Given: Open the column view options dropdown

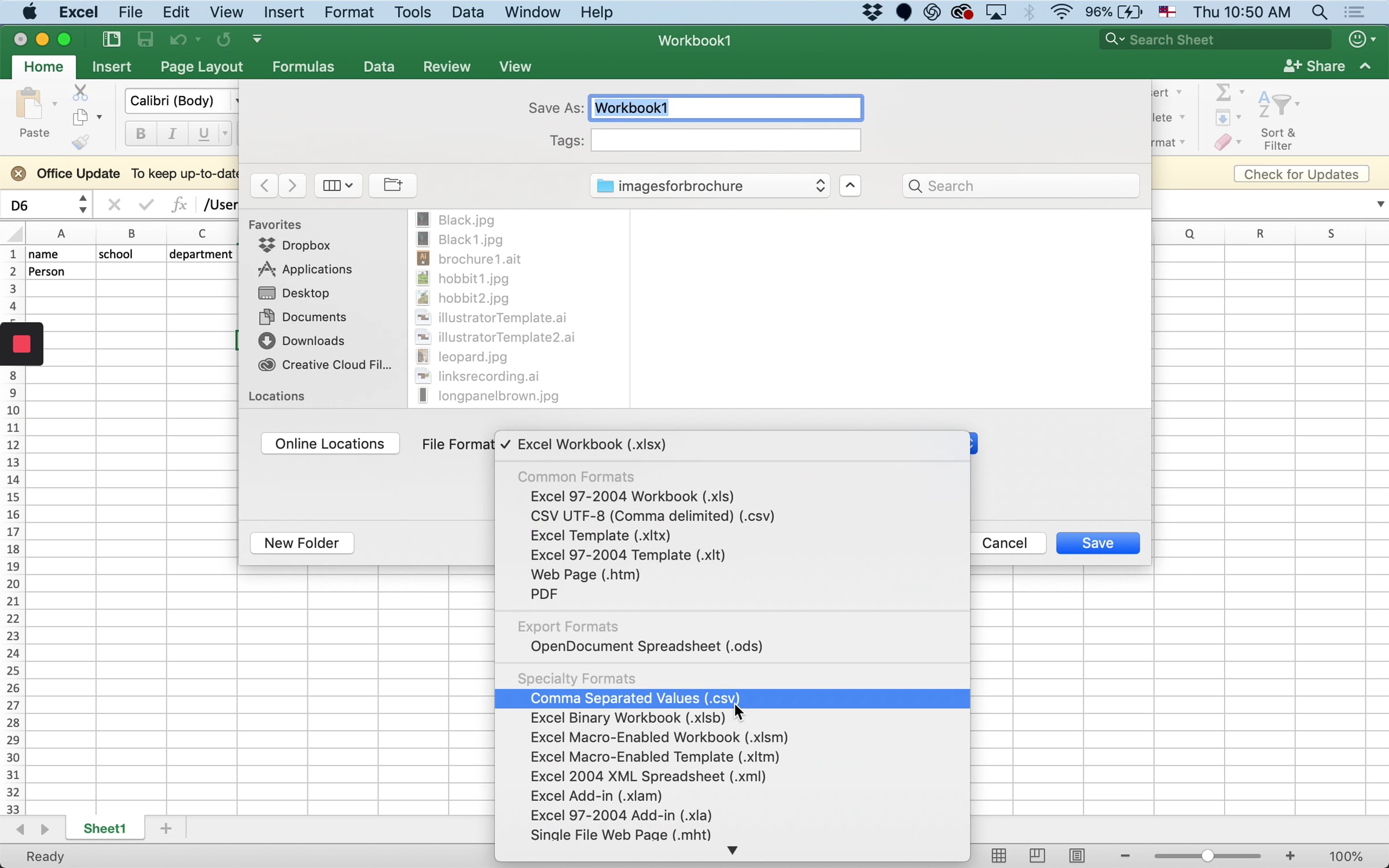Looking at the screenshot, I should 338,185.
